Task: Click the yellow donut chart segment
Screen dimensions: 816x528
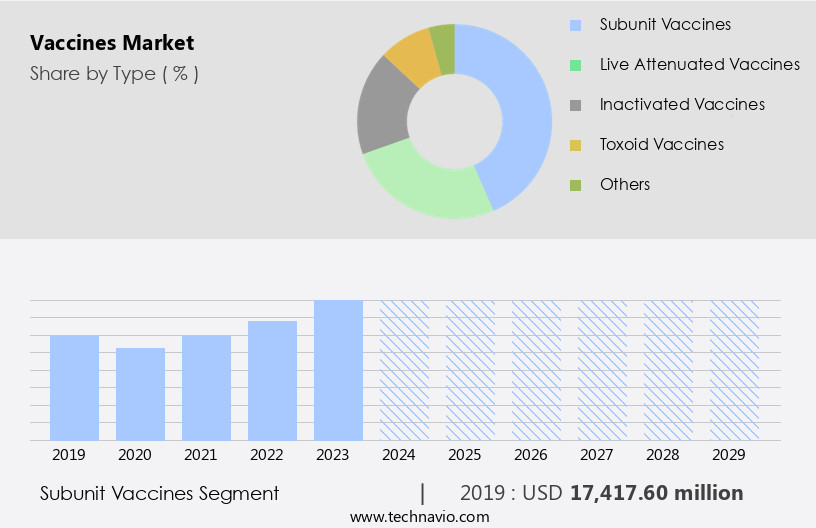Action: pyautogui.click(x=412, y=57)
